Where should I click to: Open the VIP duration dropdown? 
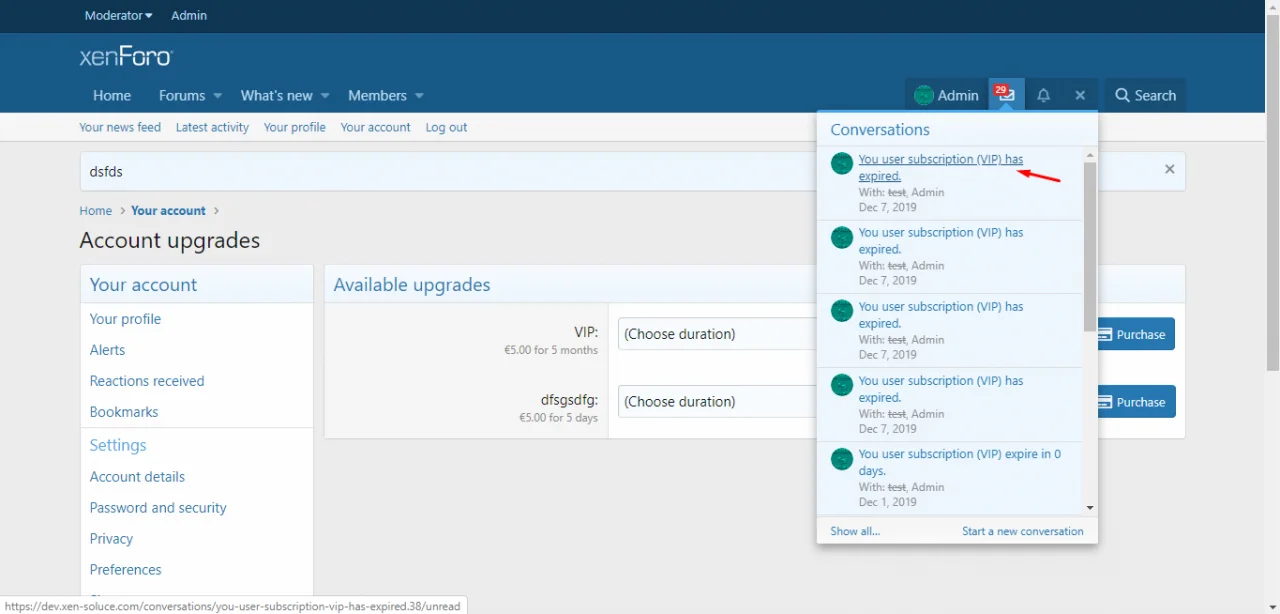pyautogui.click(x=718, y=334)
